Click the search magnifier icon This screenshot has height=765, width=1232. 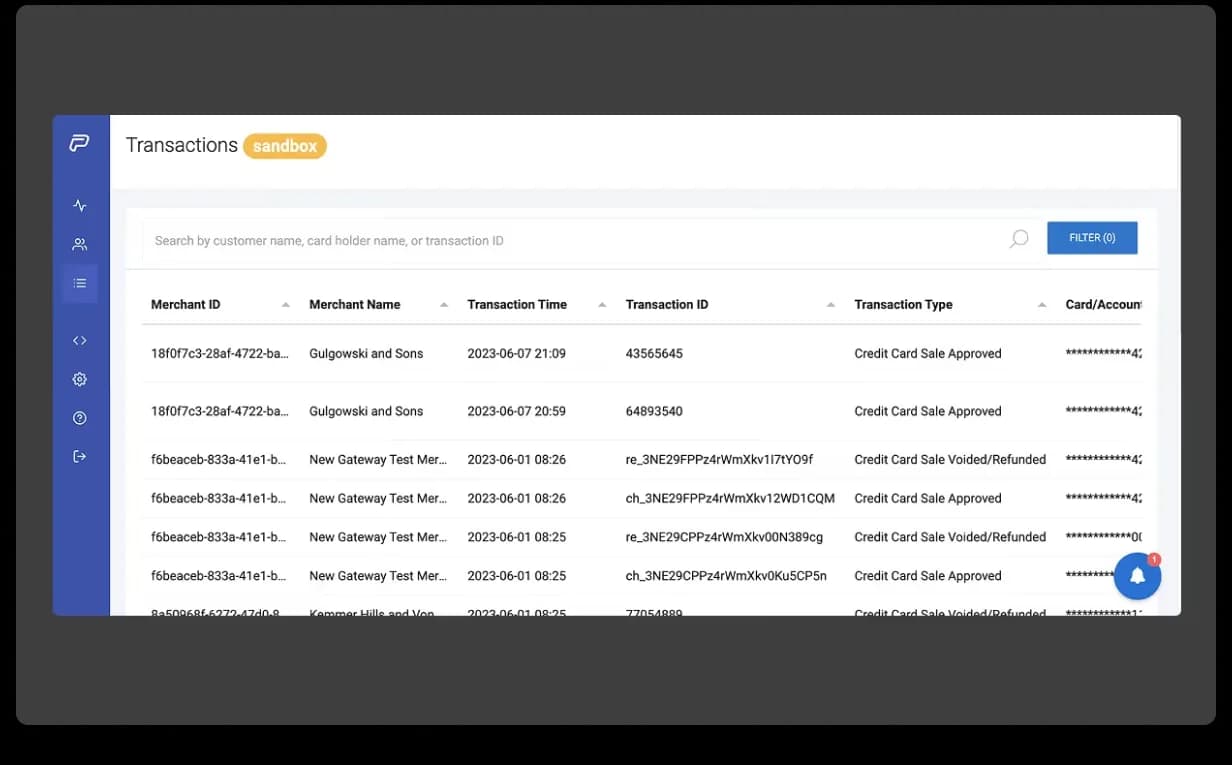click(x=1018, y=239)
